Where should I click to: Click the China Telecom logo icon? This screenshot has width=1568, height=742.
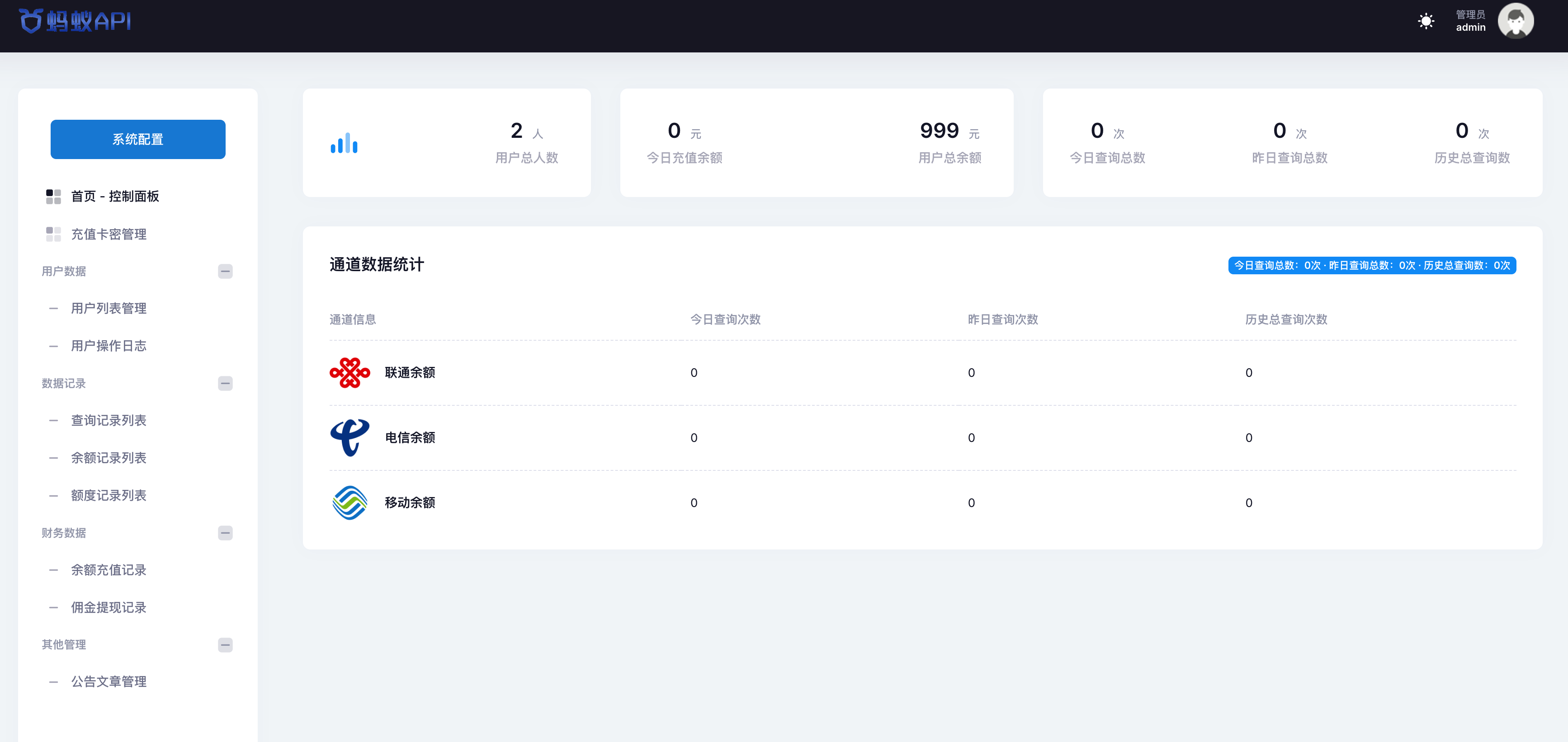click(x=349, y=438)
